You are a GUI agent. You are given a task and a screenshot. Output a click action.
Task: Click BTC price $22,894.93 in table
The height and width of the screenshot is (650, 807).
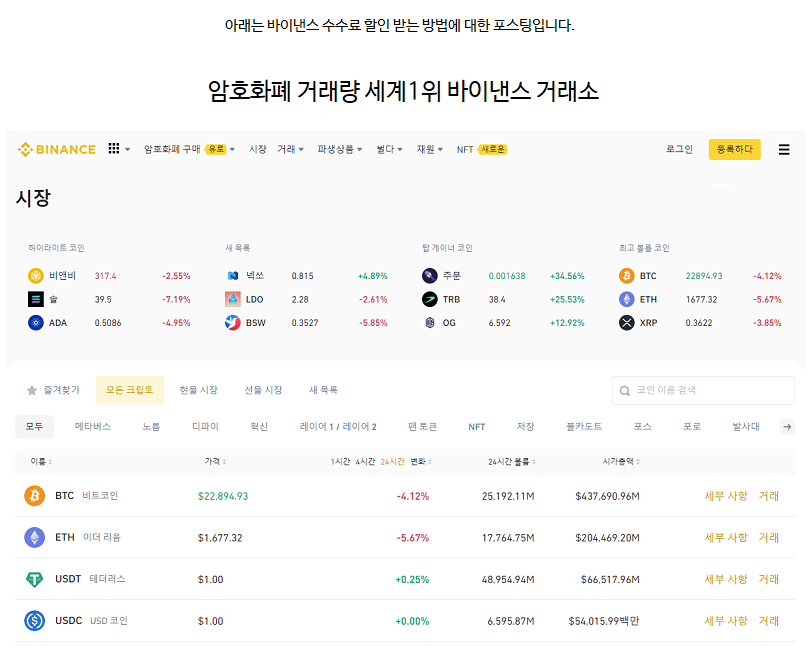pos(223,496)
